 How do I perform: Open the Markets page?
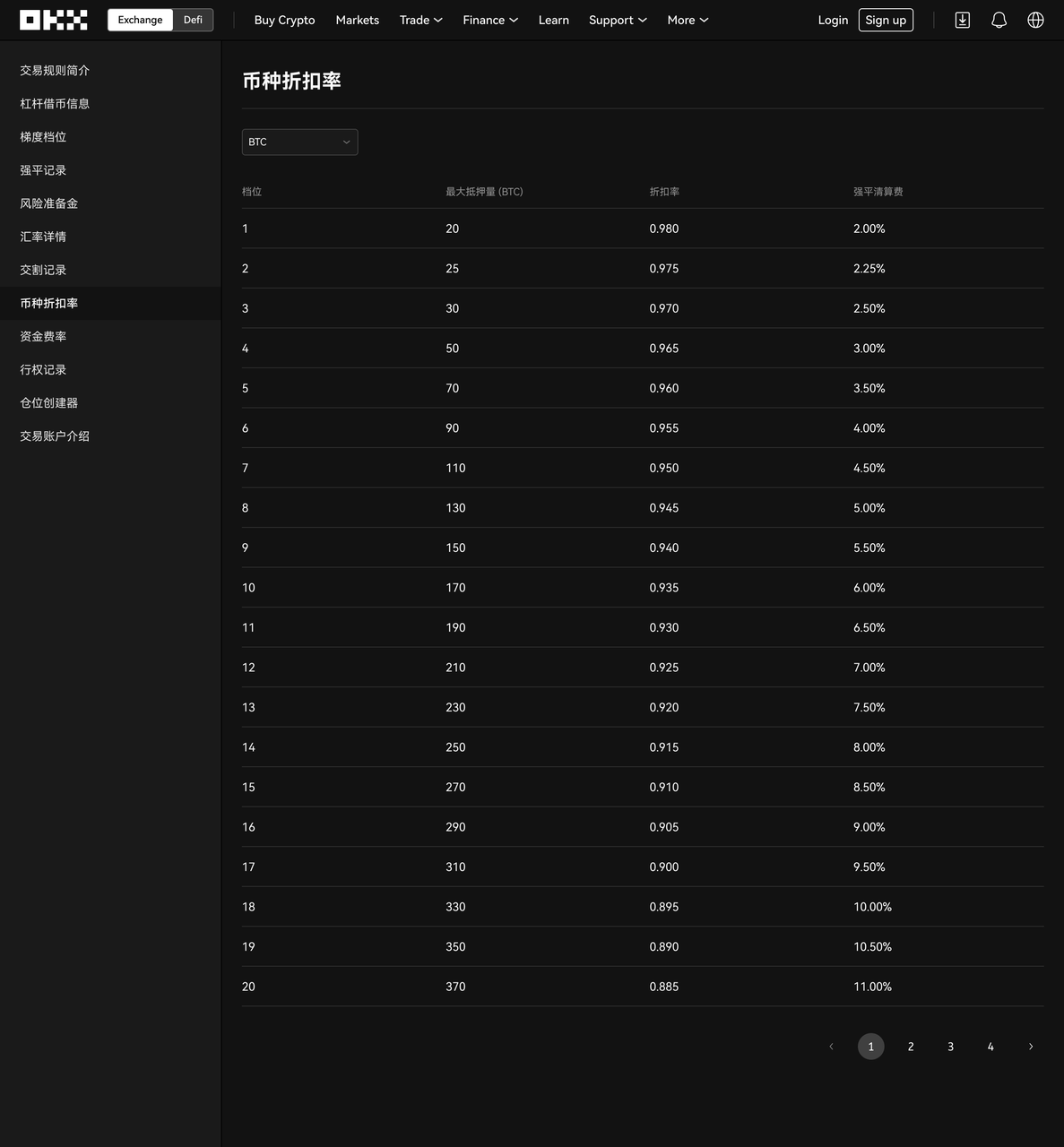[357, 20]
